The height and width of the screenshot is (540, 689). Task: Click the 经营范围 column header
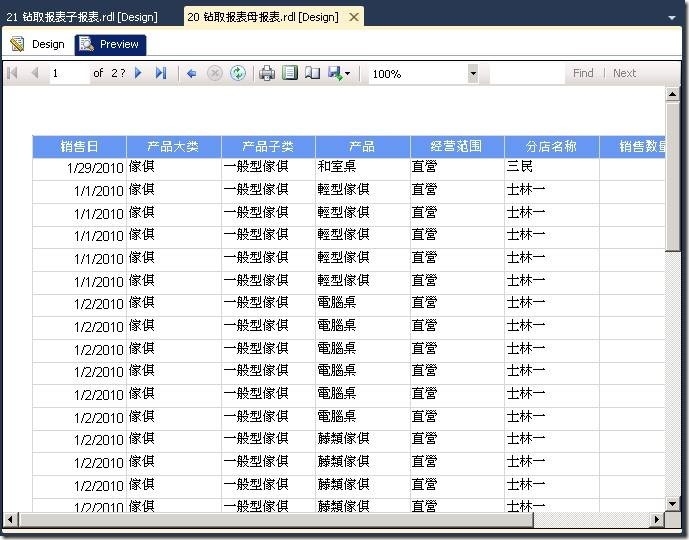(x=457, y=146)
